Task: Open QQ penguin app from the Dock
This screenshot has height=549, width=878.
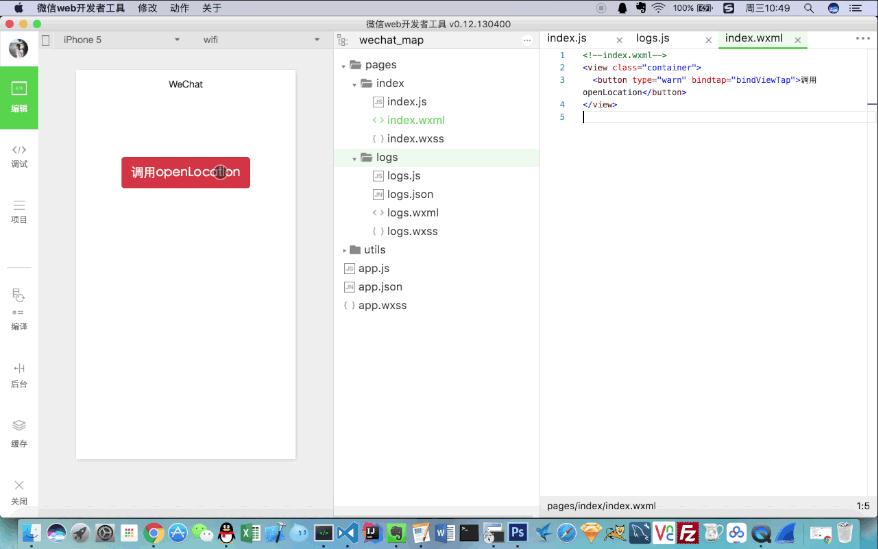Action: pos(227,533)
